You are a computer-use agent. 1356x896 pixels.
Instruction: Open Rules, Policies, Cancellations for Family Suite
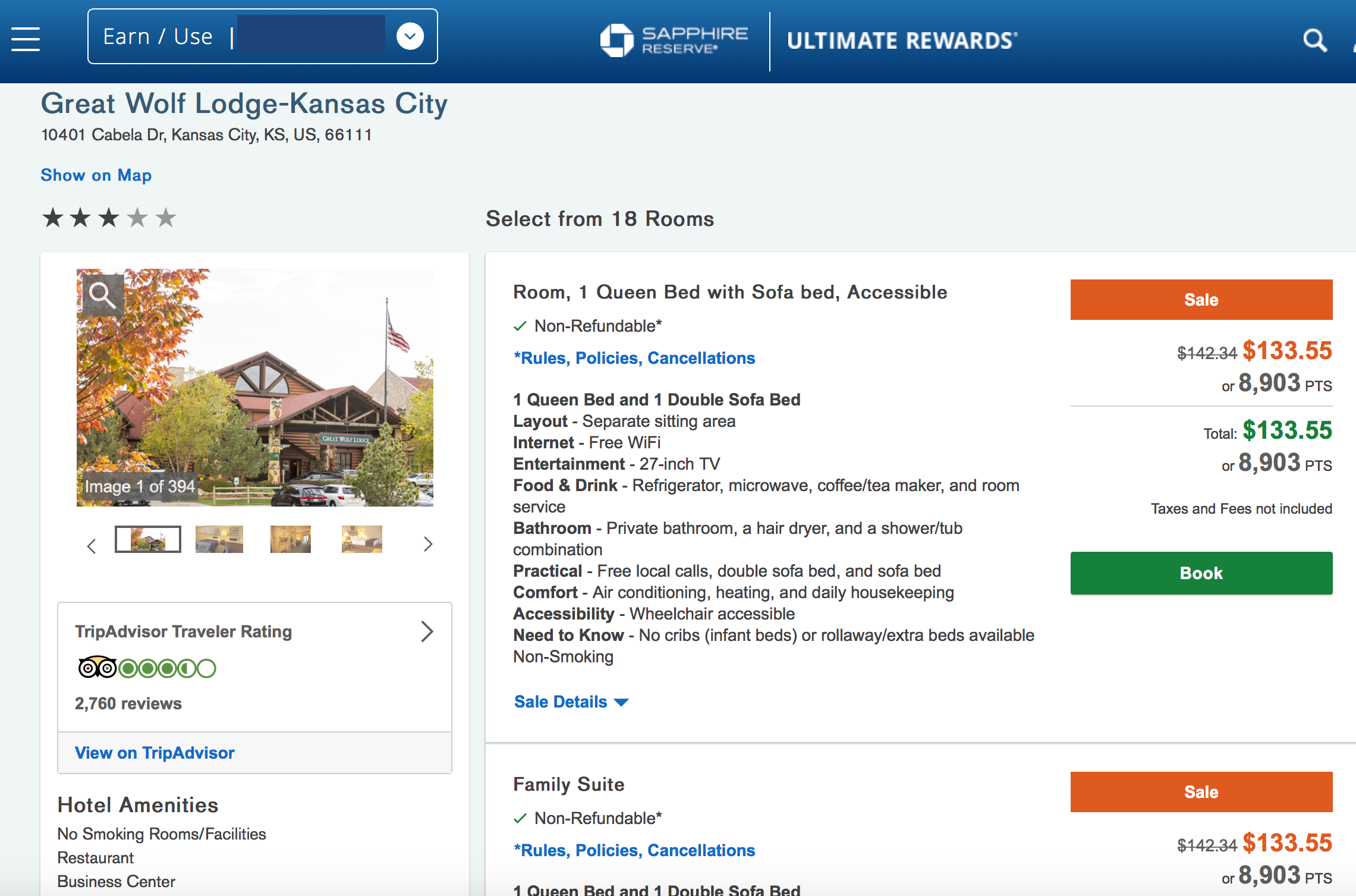[x=634, y=850]
